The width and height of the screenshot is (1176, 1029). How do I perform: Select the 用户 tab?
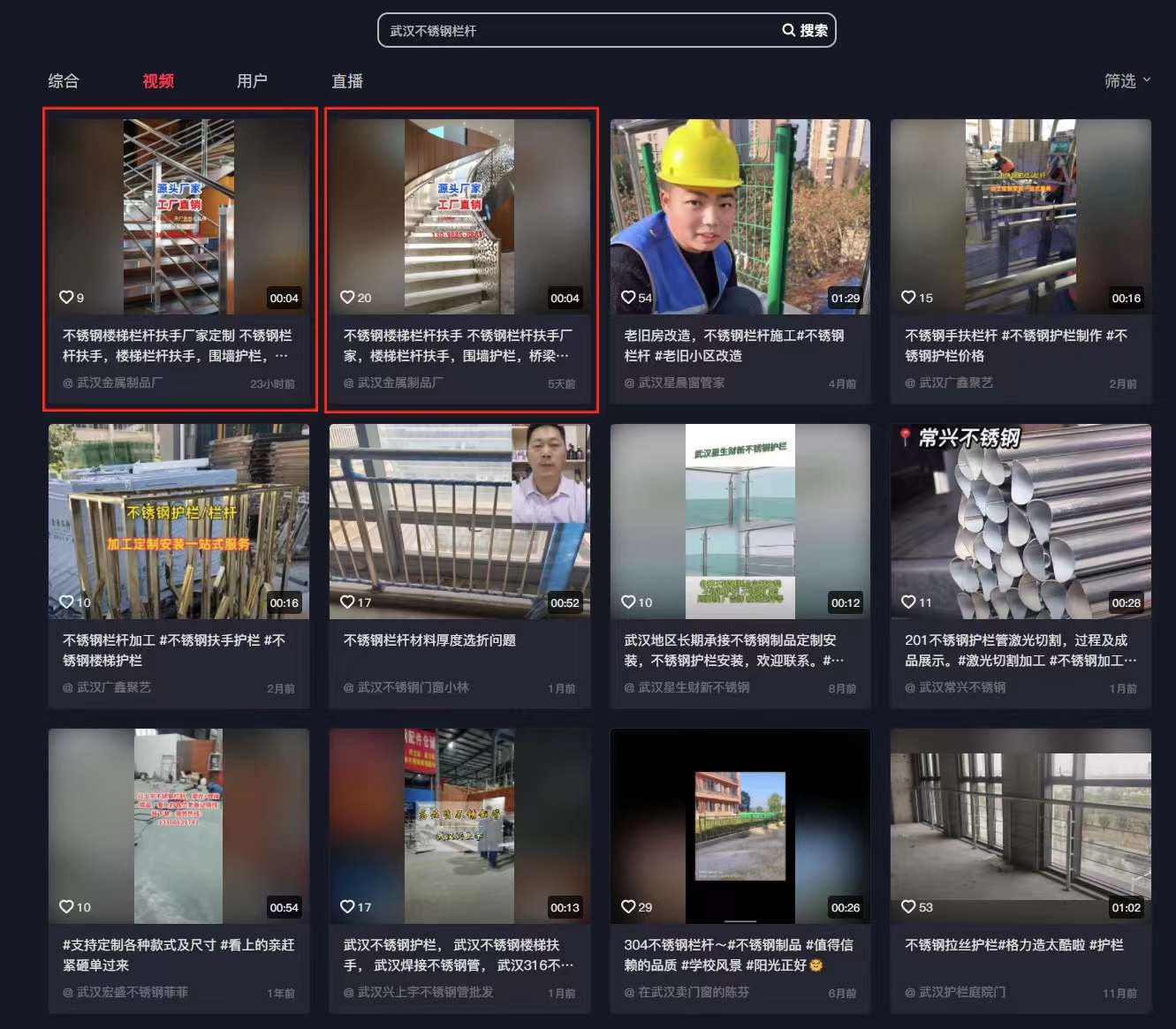pyautogui.click(x=252, y=81)
